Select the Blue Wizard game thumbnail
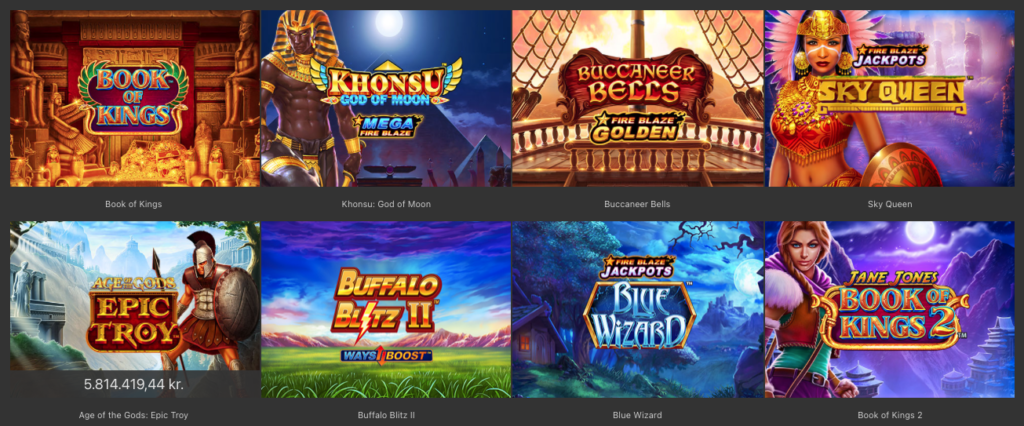The image size is (1024, 426). (x=637, y=309)
